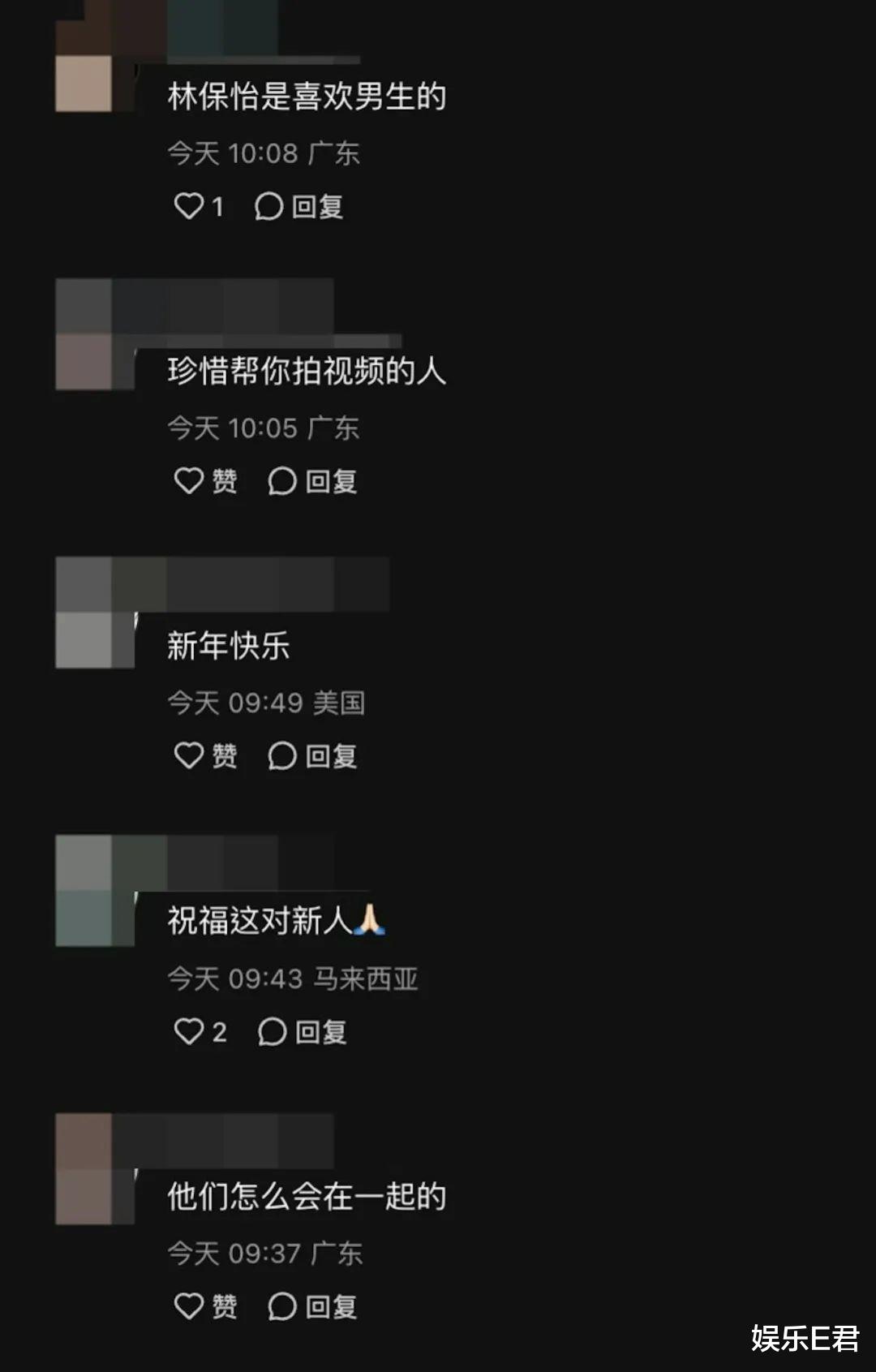Select the comment text 他们怎么会在一起的
This screenshot has width=876, height=1372.
point(307,1197)
